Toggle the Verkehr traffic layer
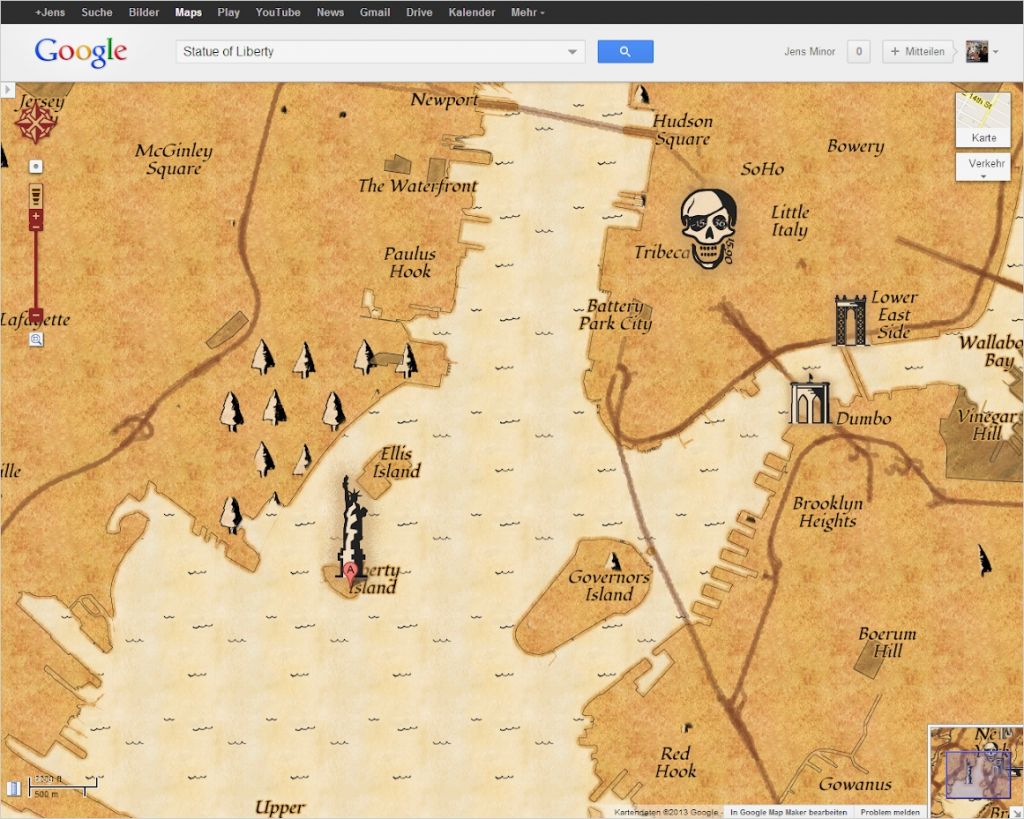Image resolution: width=1024 pixels, height=819 pixels. (x=983, y=167)
